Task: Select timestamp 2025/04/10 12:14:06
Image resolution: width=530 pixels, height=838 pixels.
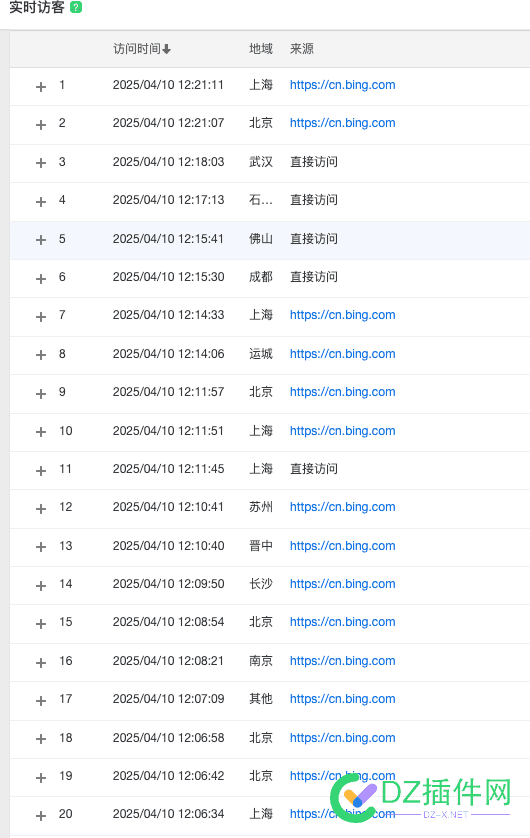Action: click(168, 354)
